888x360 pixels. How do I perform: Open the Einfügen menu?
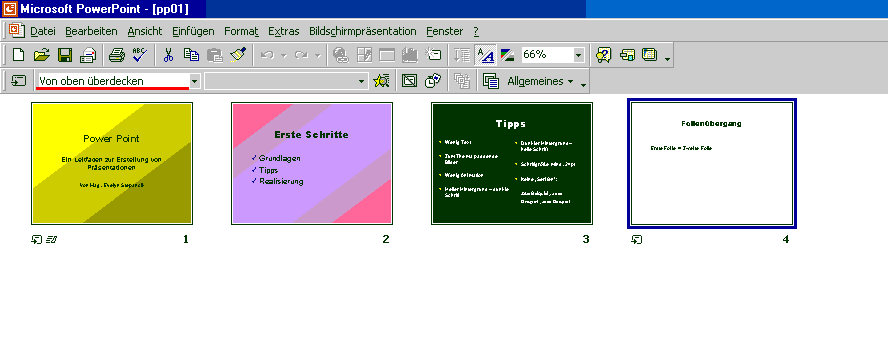click(193, 31)
